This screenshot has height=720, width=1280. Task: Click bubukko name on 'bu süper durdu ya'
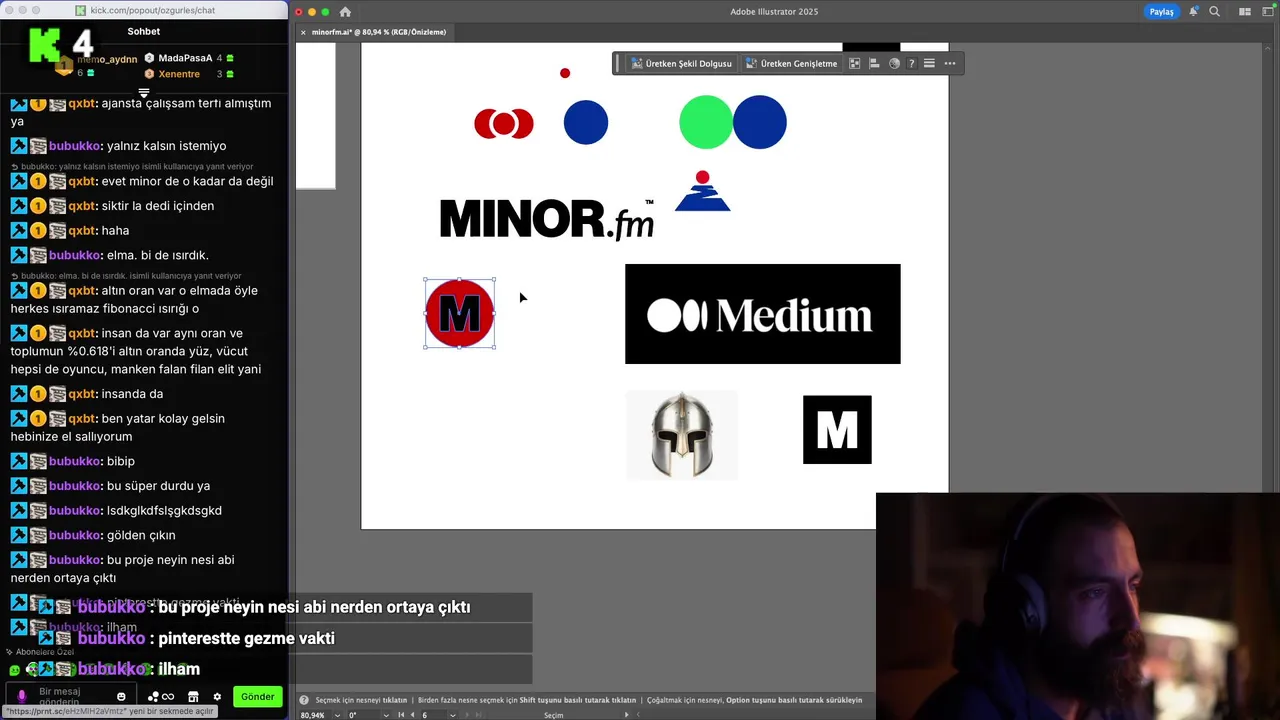pyautogui.click(x=74, y=486)
